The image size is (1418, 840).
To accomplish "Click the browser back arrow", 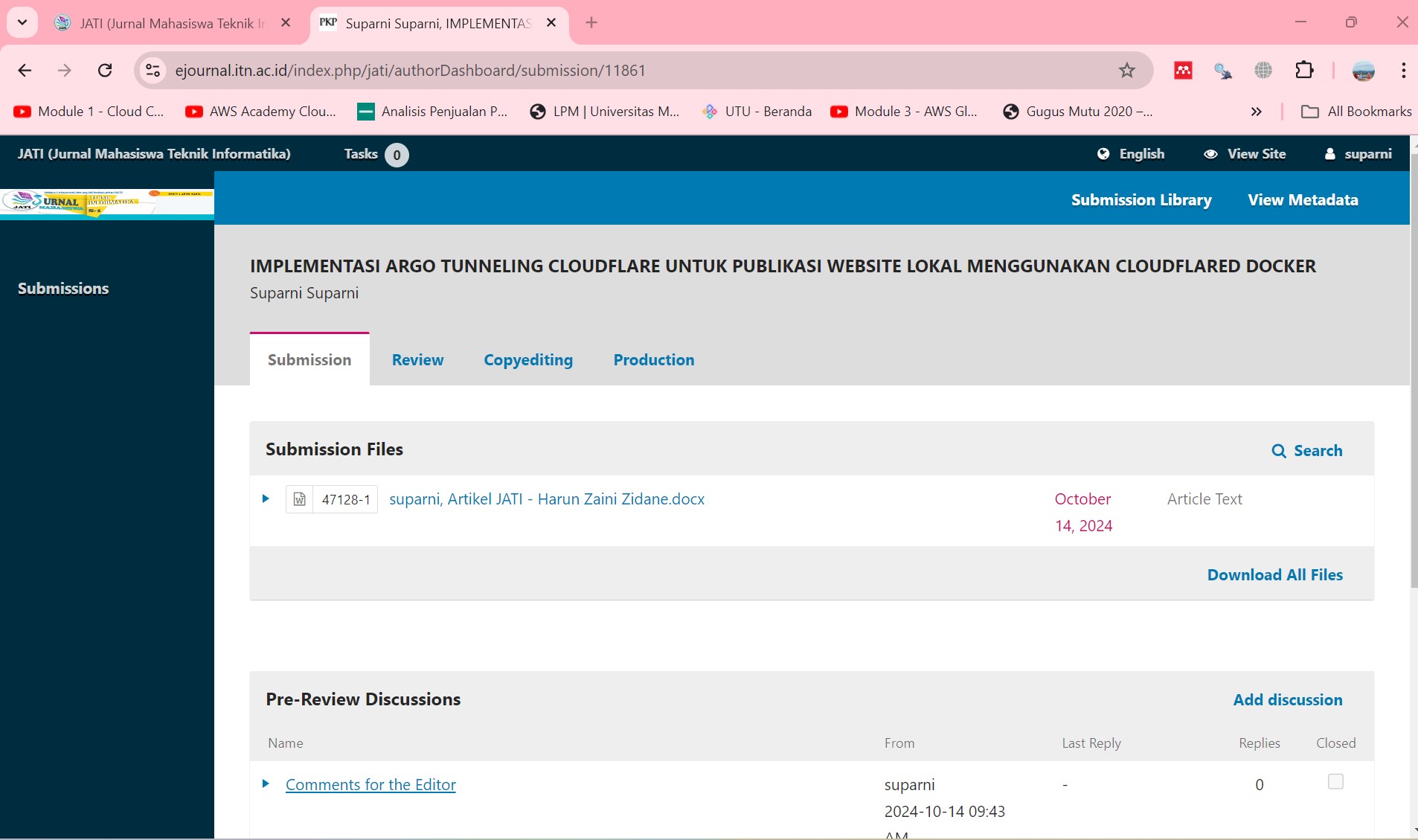I will pos(25,70).
